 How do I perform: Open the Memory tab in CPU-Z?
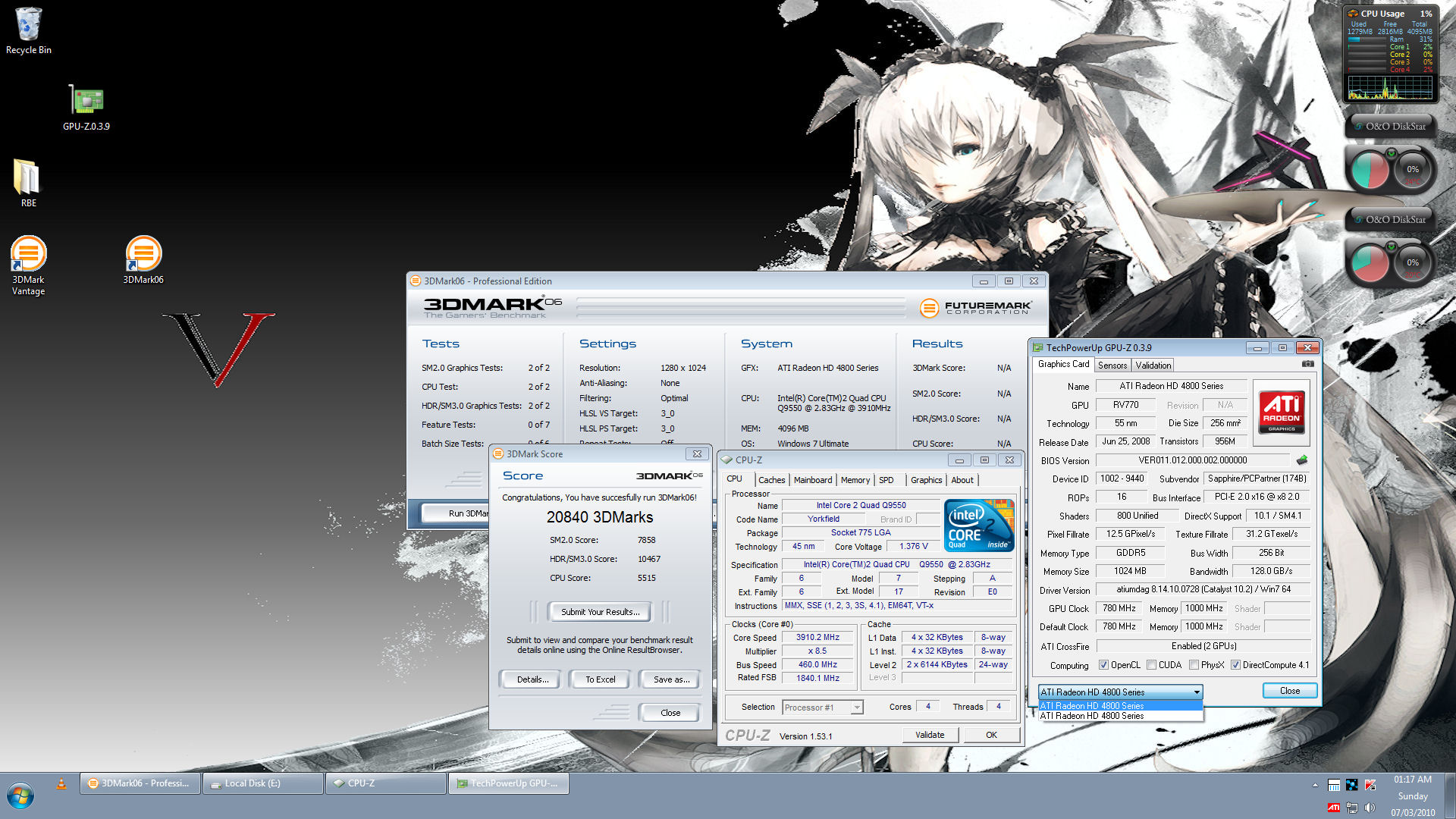[x=855, y=480]
